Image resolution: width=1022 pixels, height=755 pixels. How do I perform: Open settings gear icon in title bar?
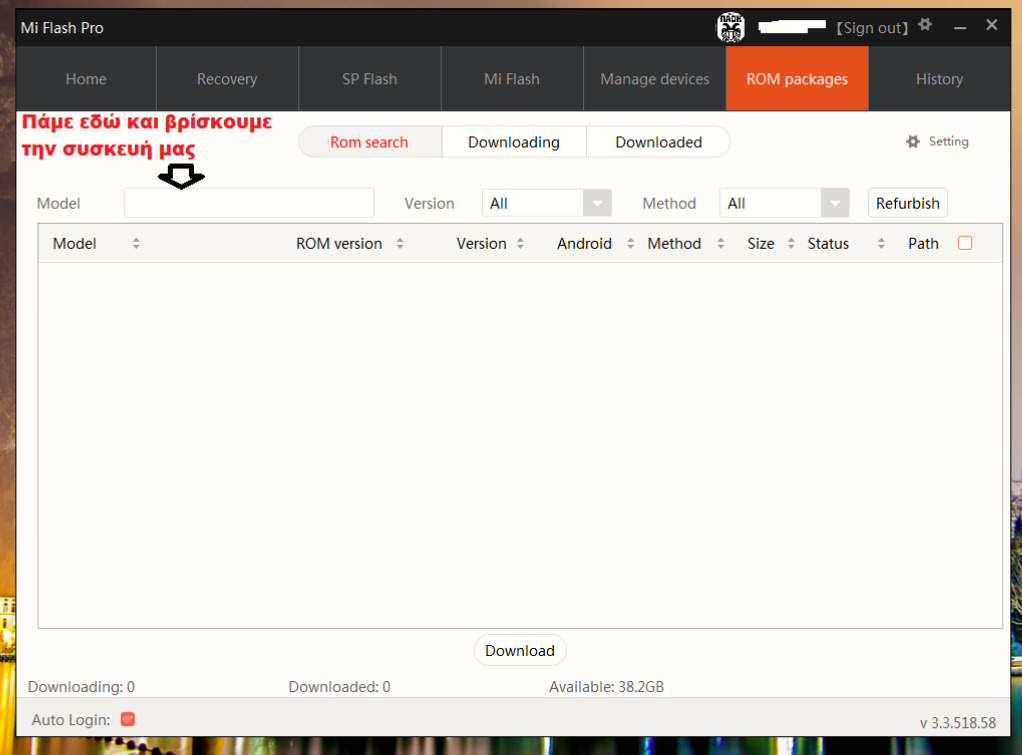926,25
